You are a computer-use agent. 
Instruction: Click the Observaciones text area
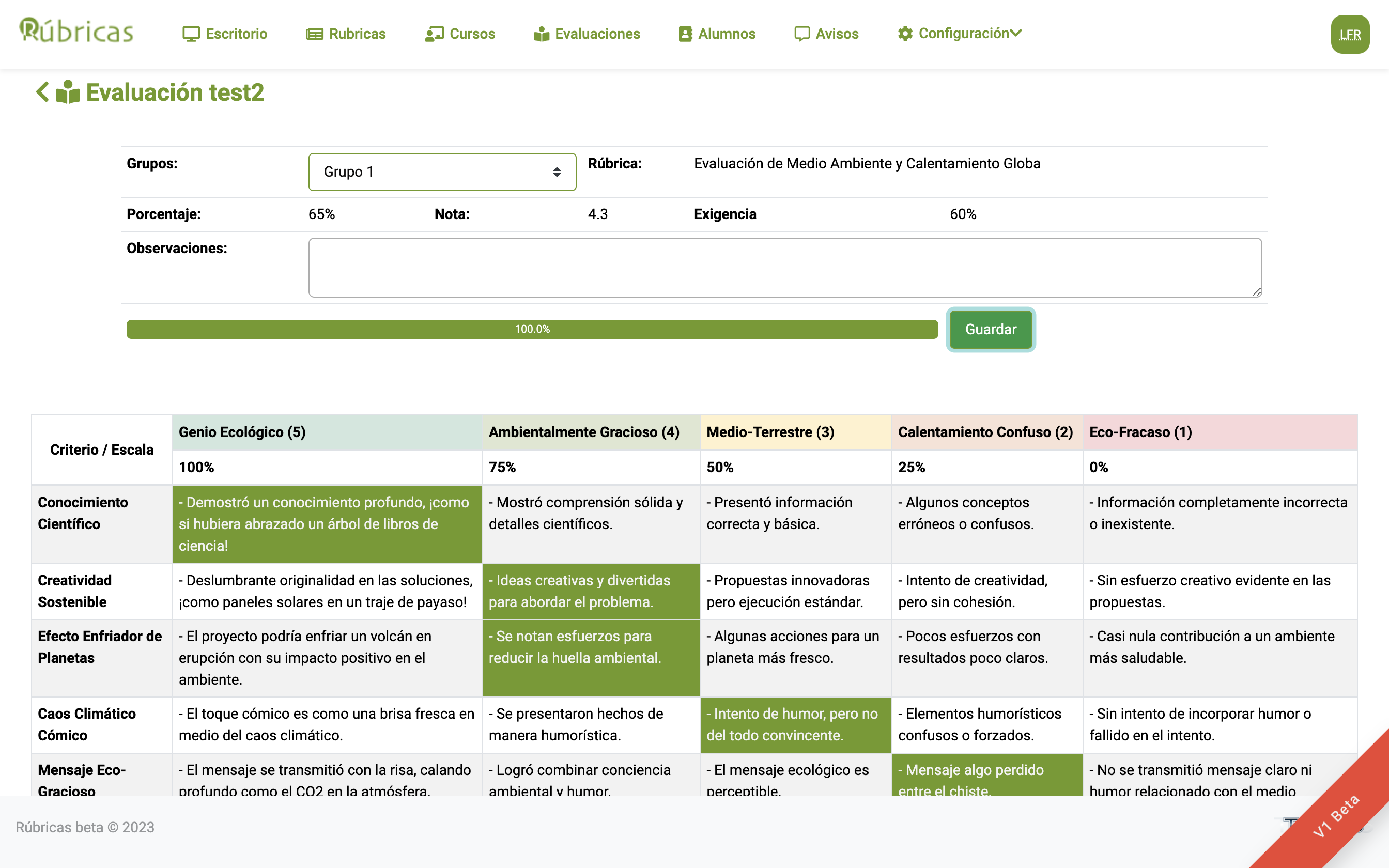coord(784,268)
